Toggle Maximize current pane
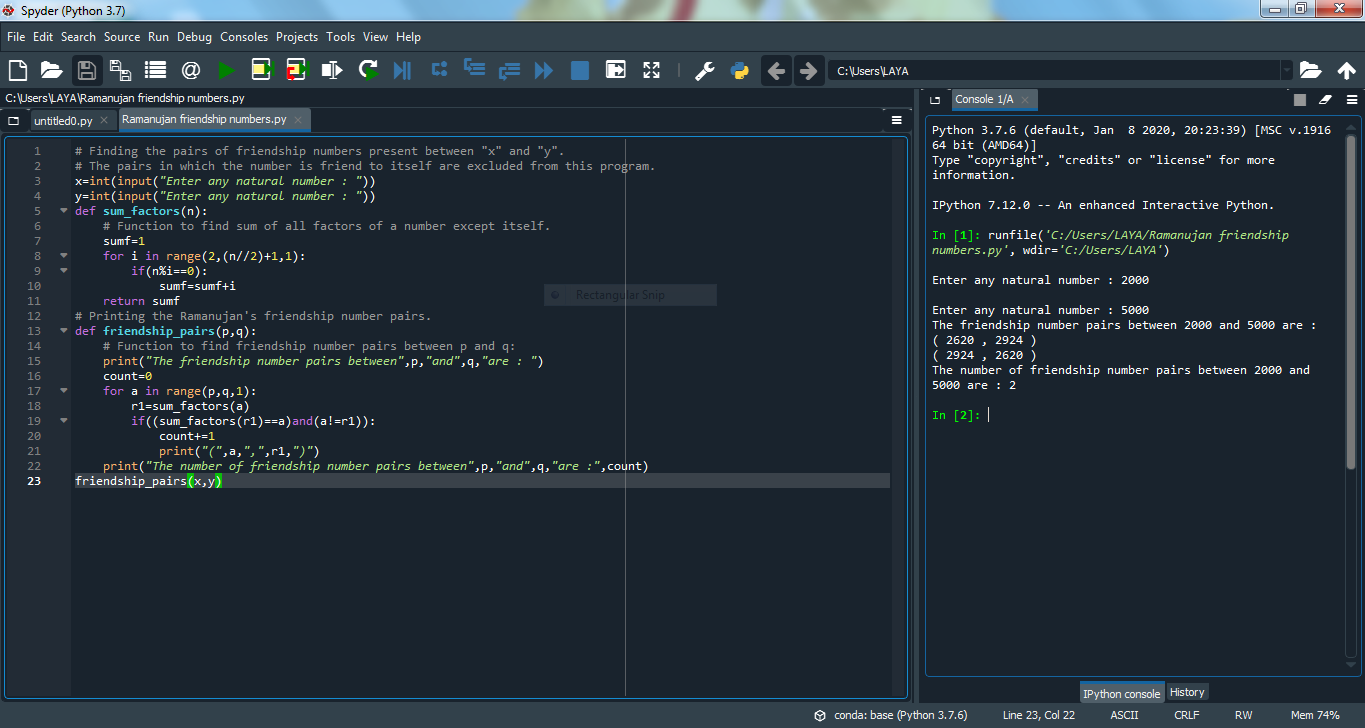This screenshot has width=1365, height=728. pos(615,70)
